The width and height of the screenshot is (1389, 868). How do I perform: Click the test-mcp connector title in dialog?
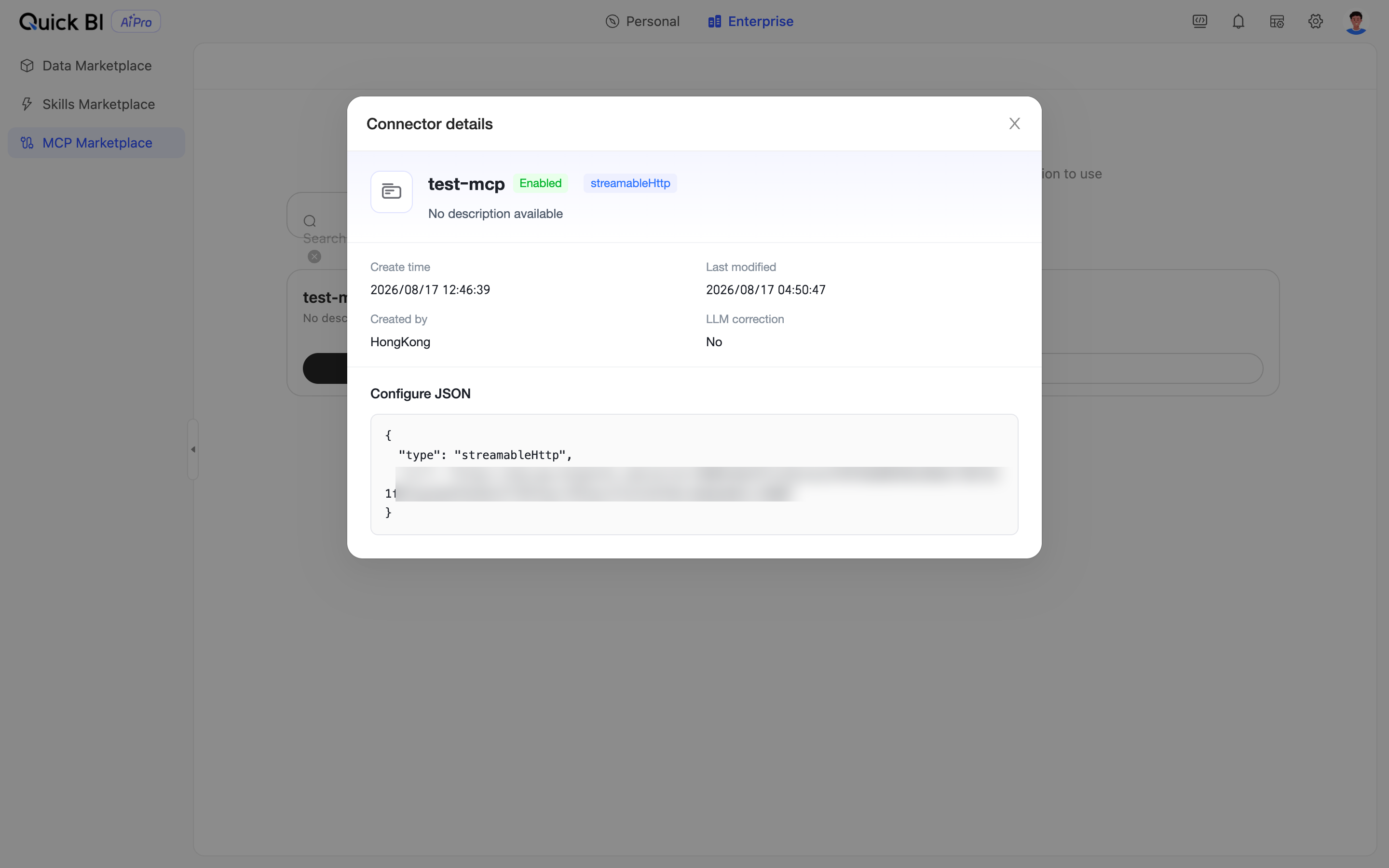[x=466, y=184]
